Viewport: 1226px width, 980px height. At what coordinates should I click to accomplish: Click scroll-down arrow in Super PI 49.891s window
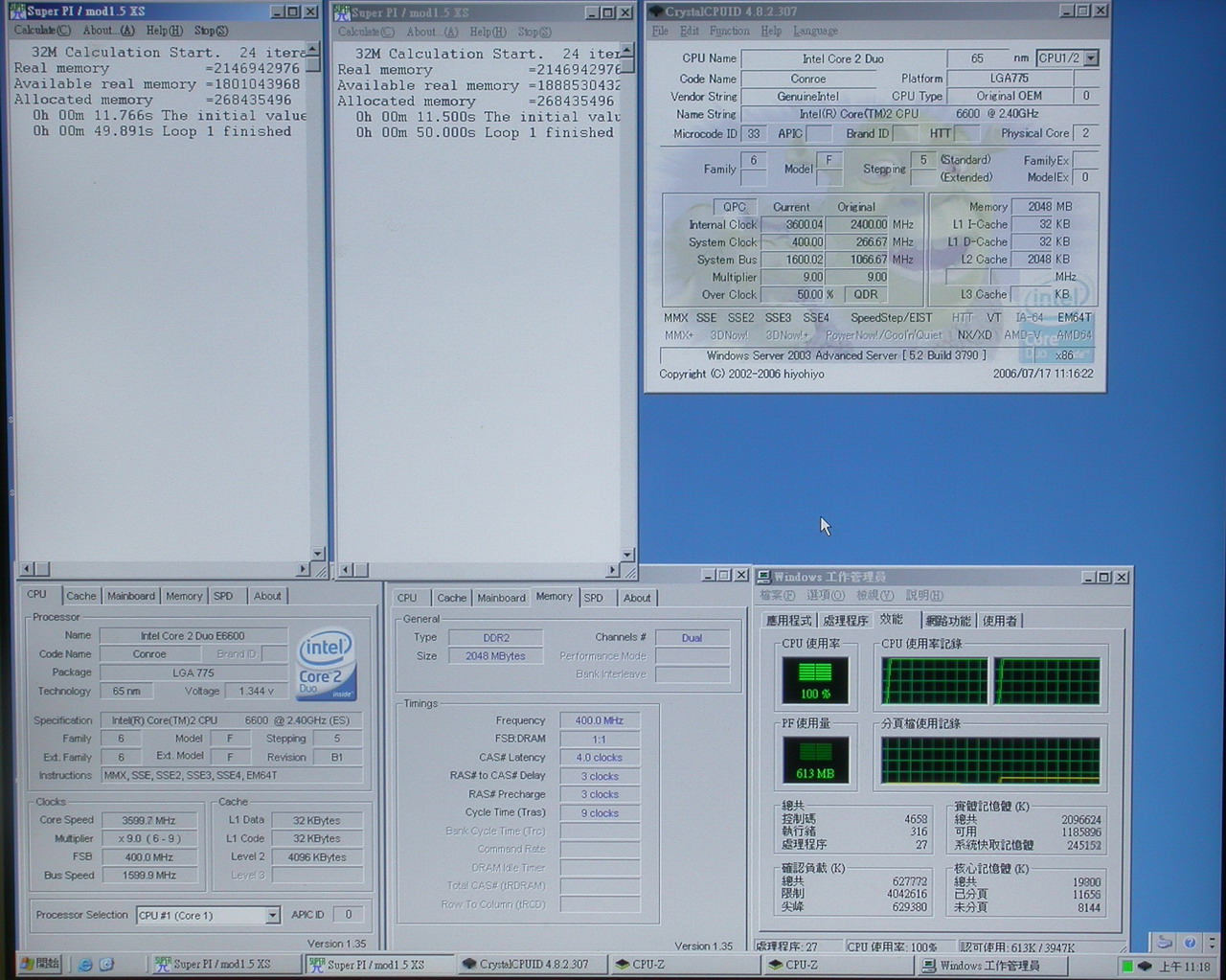(317, 554)
